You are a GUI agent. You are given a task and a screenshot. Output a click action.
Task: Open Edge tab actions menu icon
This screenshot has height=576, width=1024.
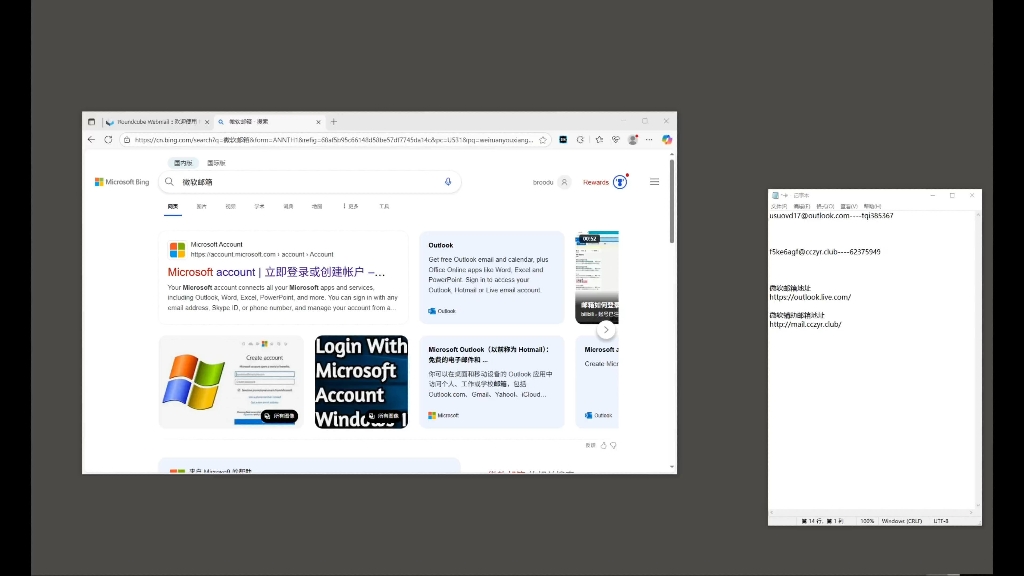pyautogui.click(x=91, y=121)
